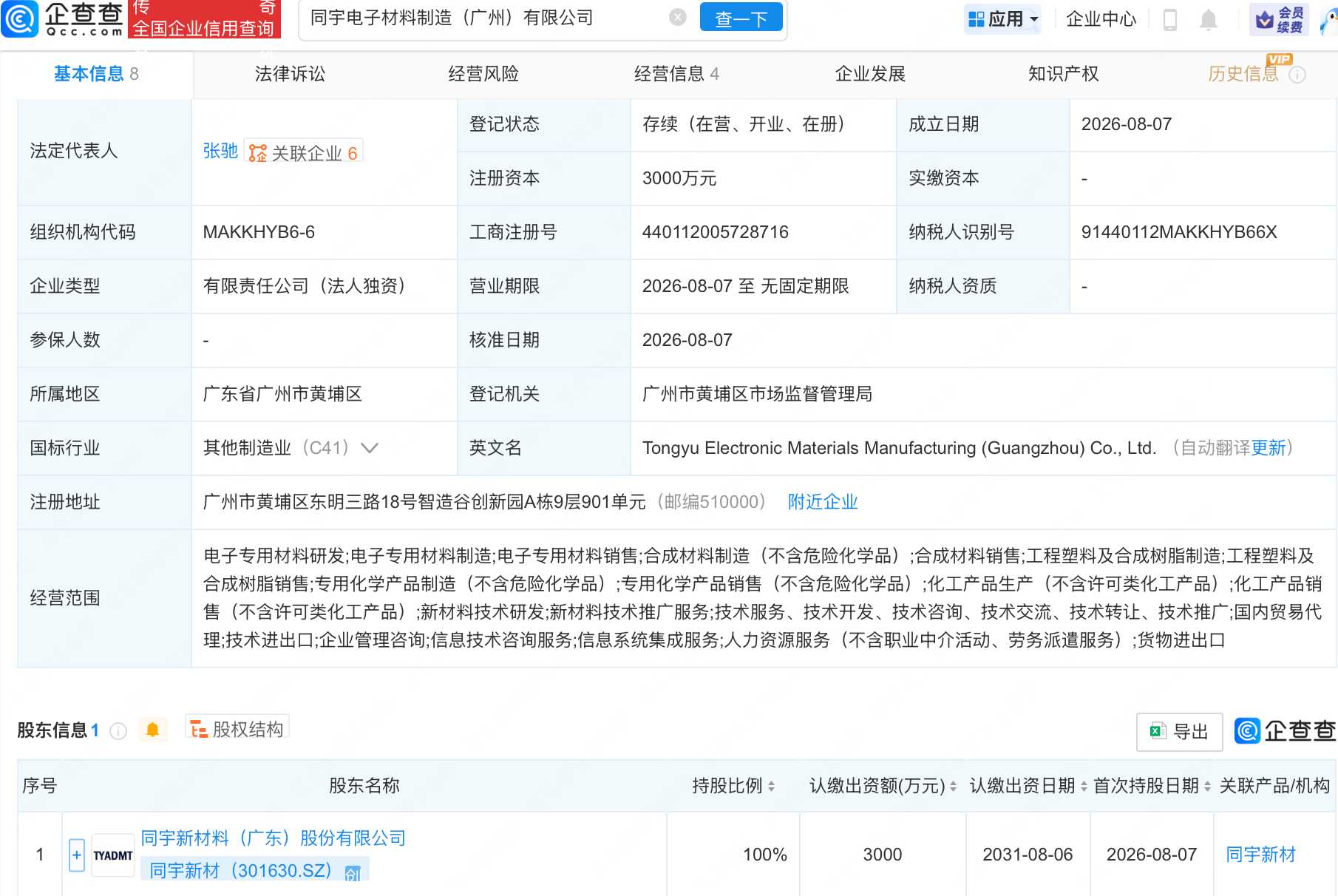Open the 企业发展 tab
This screenshot has width=1338, height=896.
pyautogui.click(x=870, y=74)
